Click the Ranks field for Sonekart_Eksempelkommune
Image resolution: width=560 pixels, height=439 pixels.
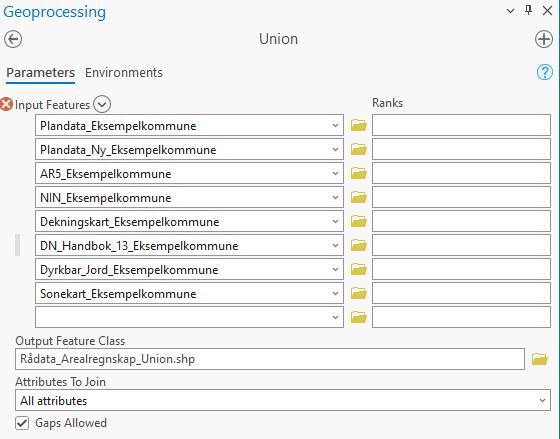[461, 293]
